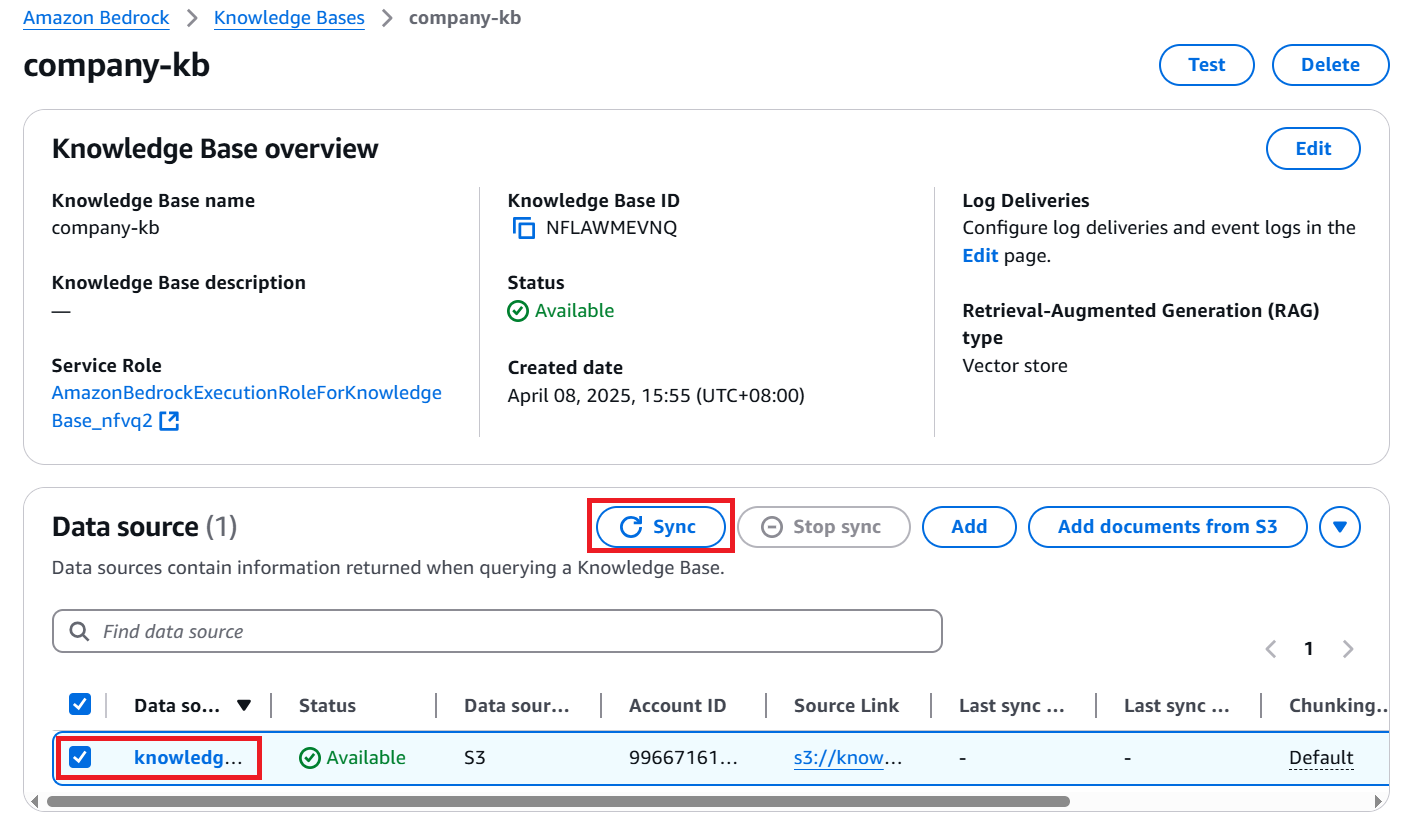Click the NFLAWMEVNQ knowledge base ID text

[x=611, y=228]
